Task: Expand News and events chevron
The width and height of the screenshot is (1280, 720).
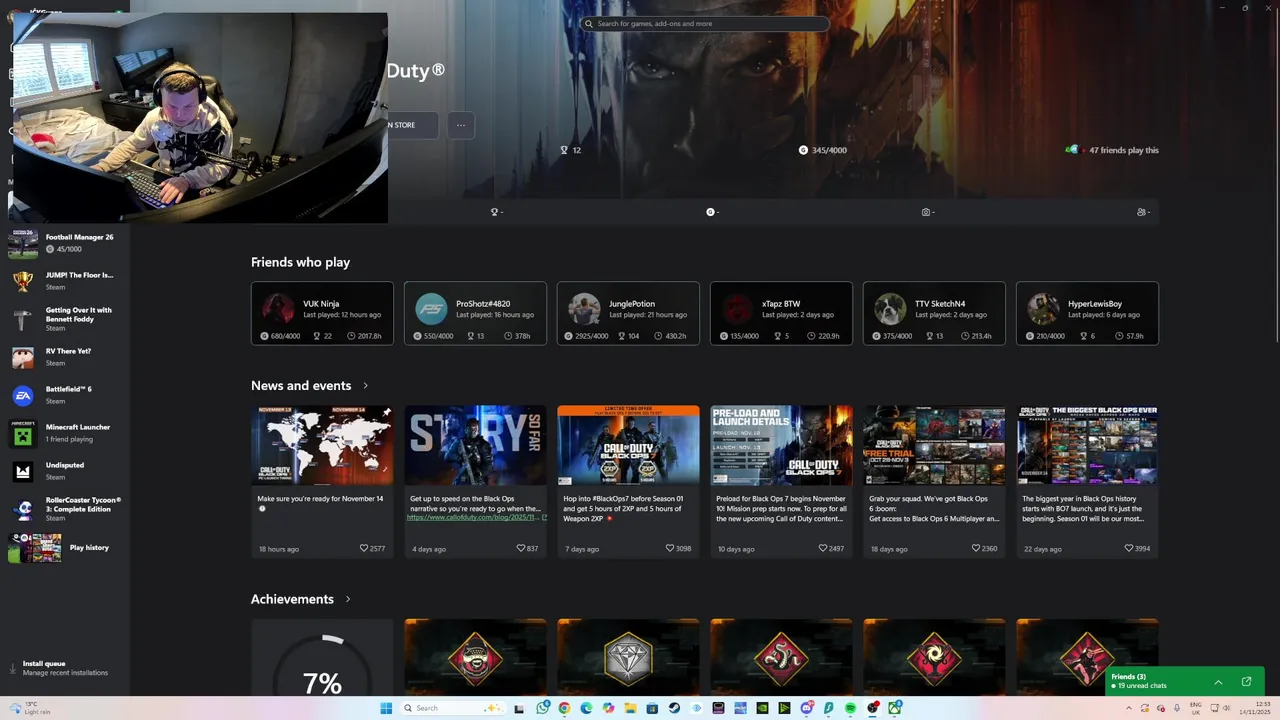Action: [x=365, y=386]
